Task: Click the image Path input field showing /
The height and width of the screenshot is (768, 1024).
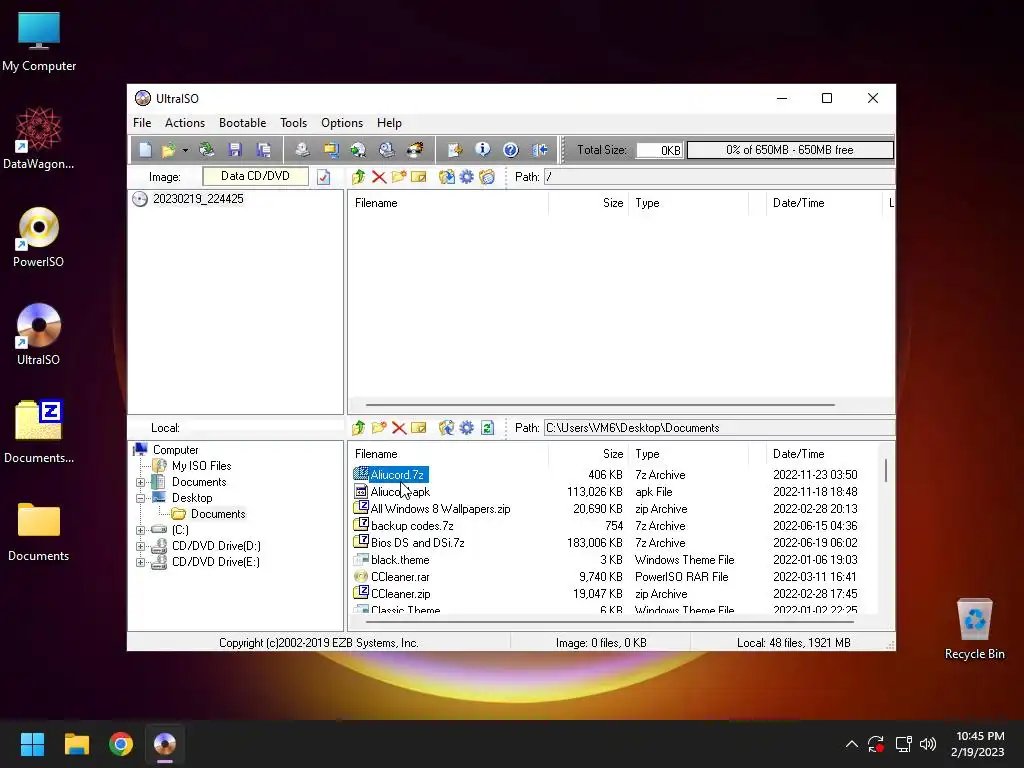Action: 720,177
